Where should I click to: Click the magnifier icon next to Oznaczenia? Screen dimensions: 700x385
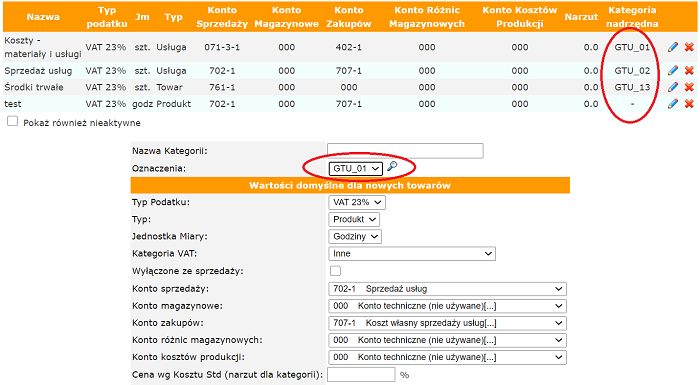(x=392, y=167)
